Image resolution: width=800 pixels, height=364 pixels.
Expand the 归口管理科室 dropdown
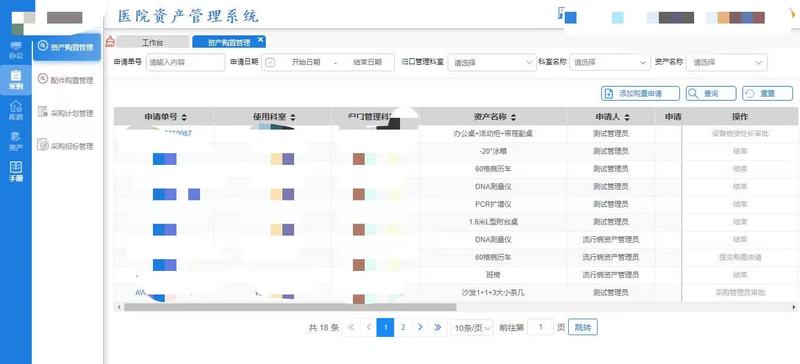click(492, 62)
